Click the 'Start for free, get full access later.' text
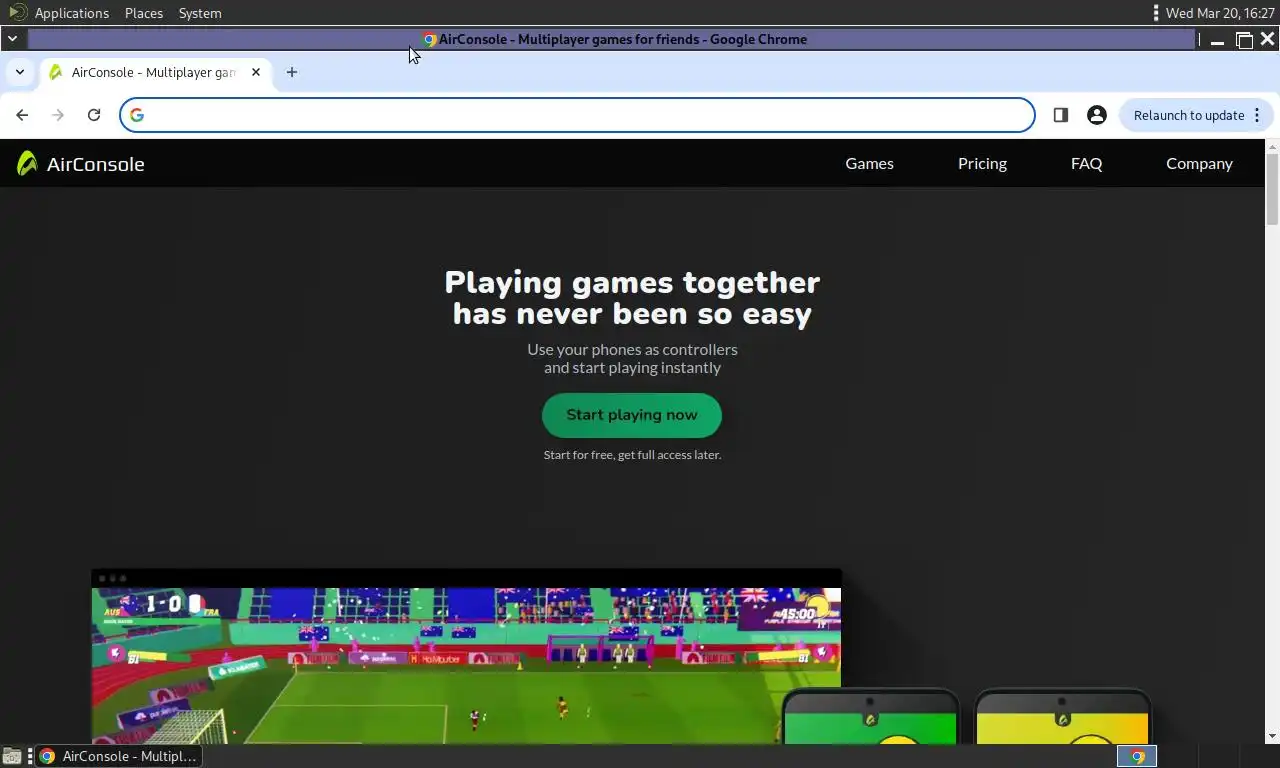Viewport: 1280px width, 768px height. click(632, 455)
